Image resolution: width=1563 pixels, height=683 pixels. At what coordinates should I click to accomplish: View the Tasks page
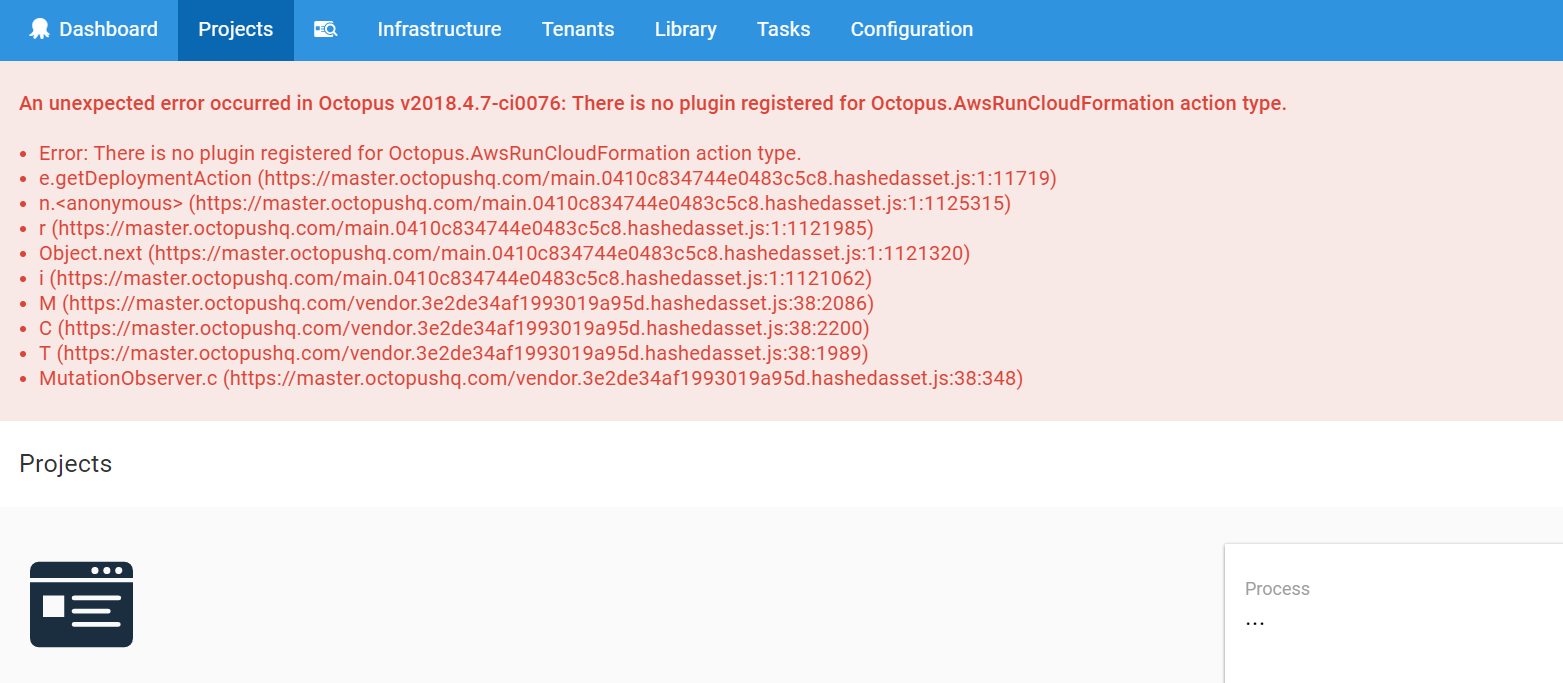click(x=783, y=29)
